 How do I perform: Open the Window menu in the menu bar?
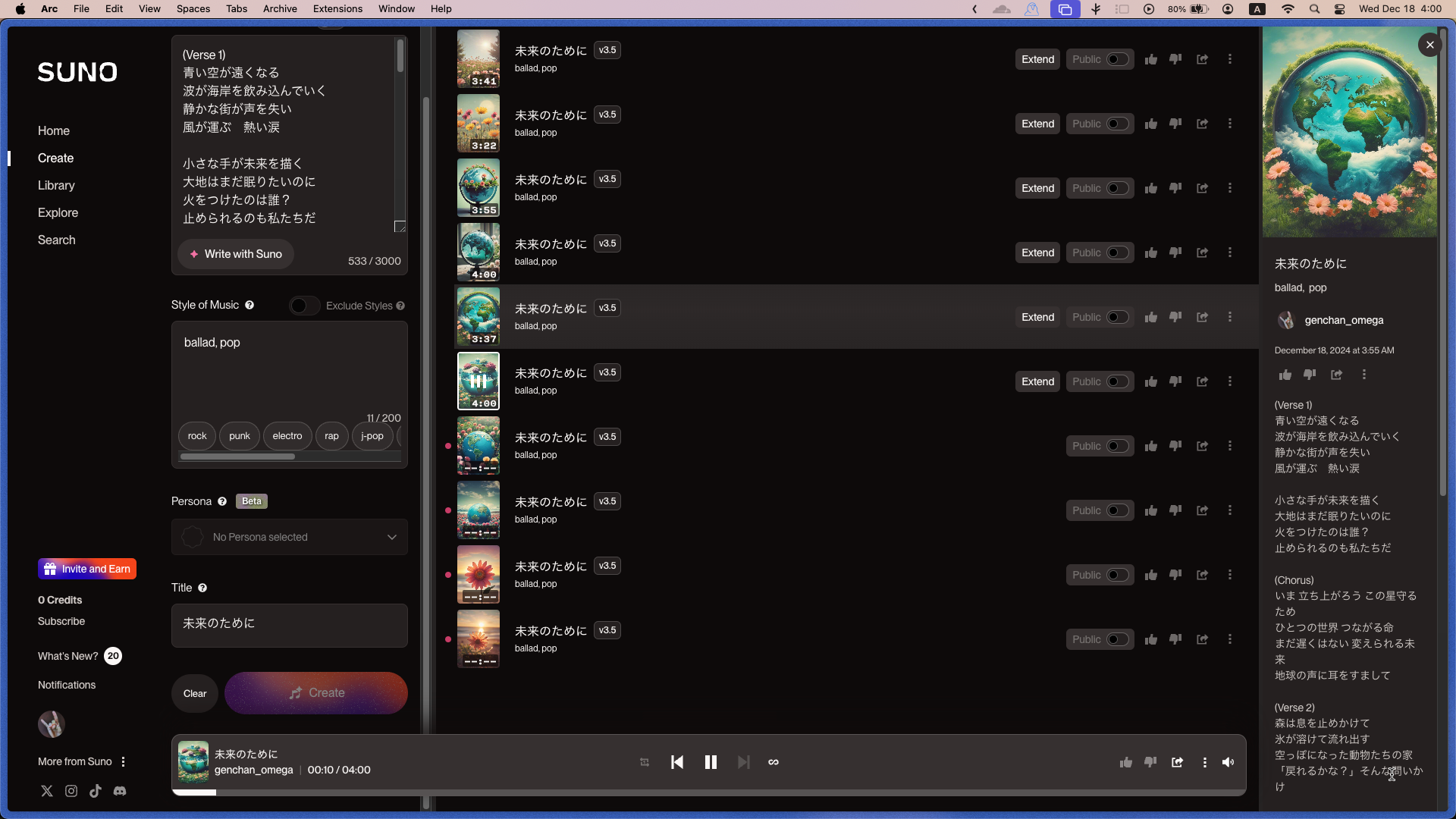click(x=396, y=8)
